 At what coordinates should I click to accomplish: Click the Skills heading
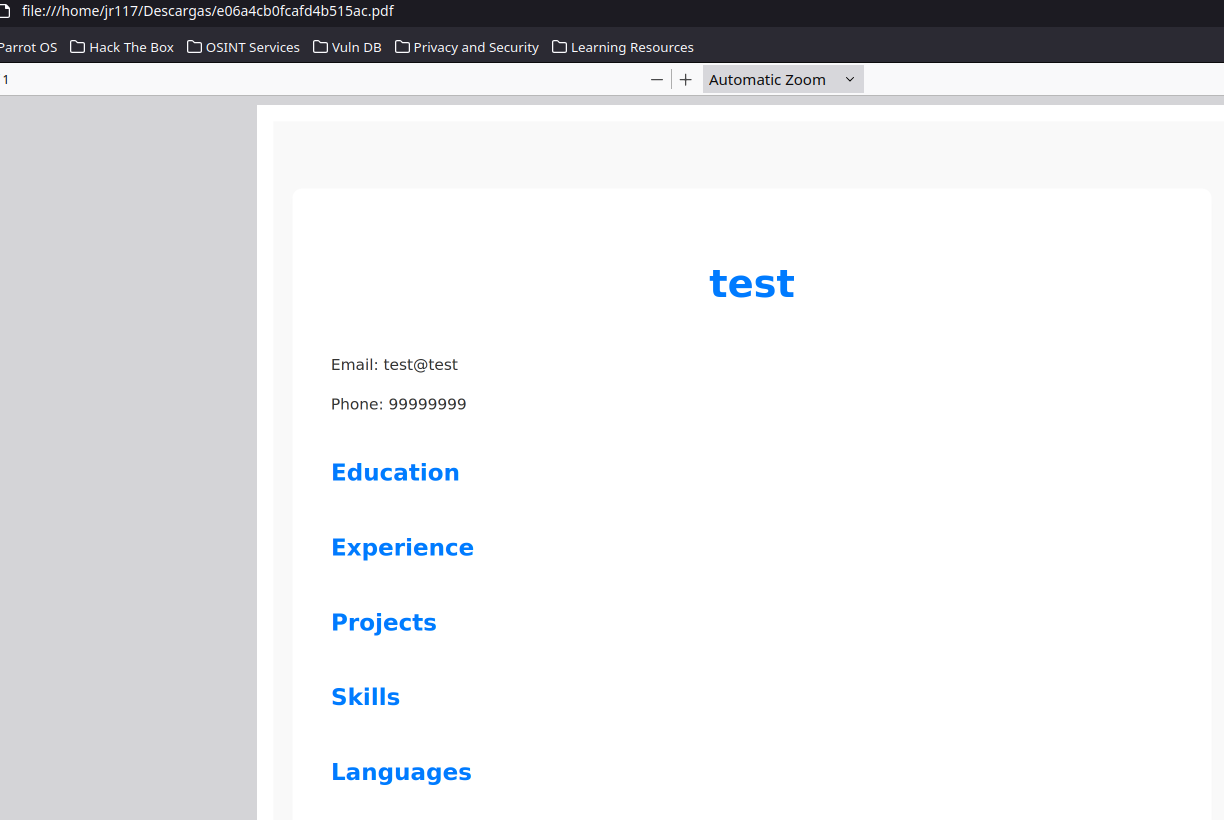coord(365,697)
